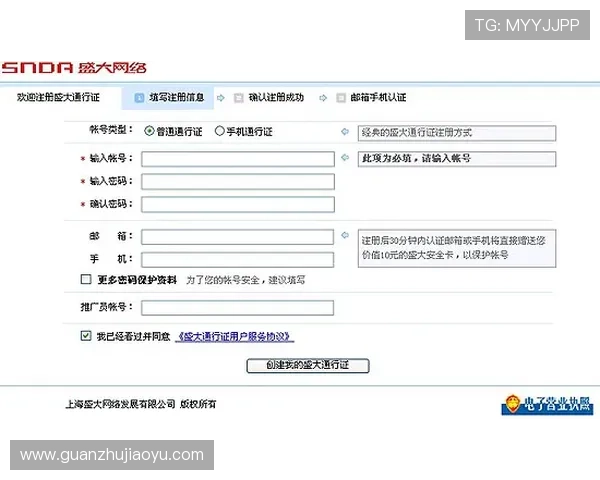Image resolution: width=600 pixels, height=480 pixels.
Task: Open the 盛大通行证用户服务协议 link
Action: [236, 337]
